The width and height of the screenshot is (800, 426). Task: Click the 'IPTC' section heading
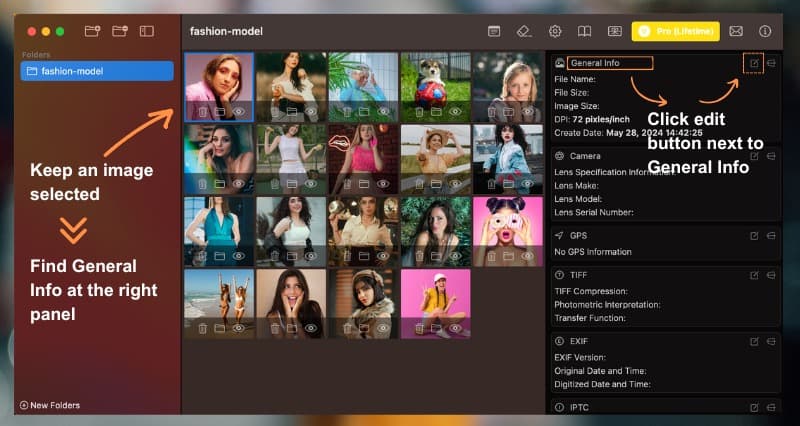point(579,408)
